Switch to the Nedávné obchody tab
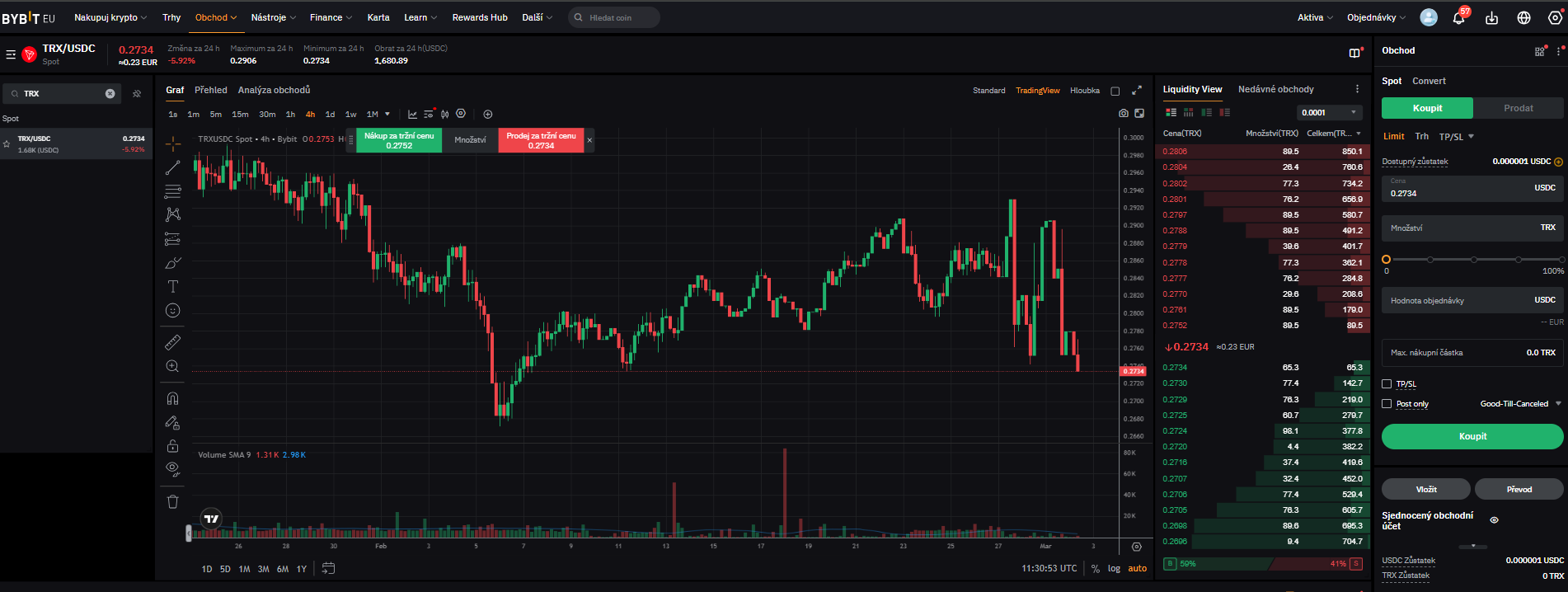Viewport: 1568px width, 592px height. pos(1275,89)
